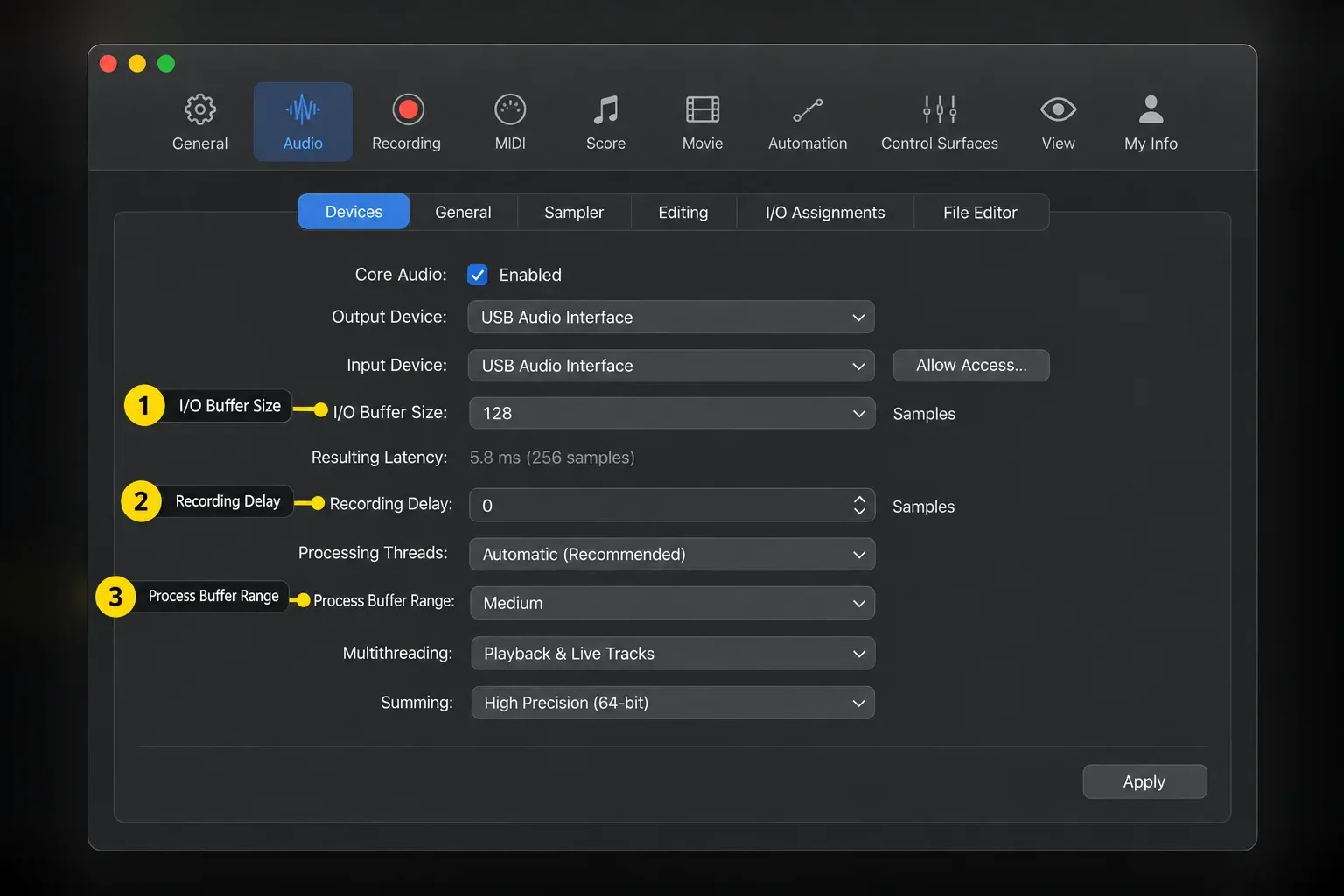Viewport: 1344px width, 896px height.
Task: Change Process Buffer Range from Medium
Action: [x=673, y=603]
